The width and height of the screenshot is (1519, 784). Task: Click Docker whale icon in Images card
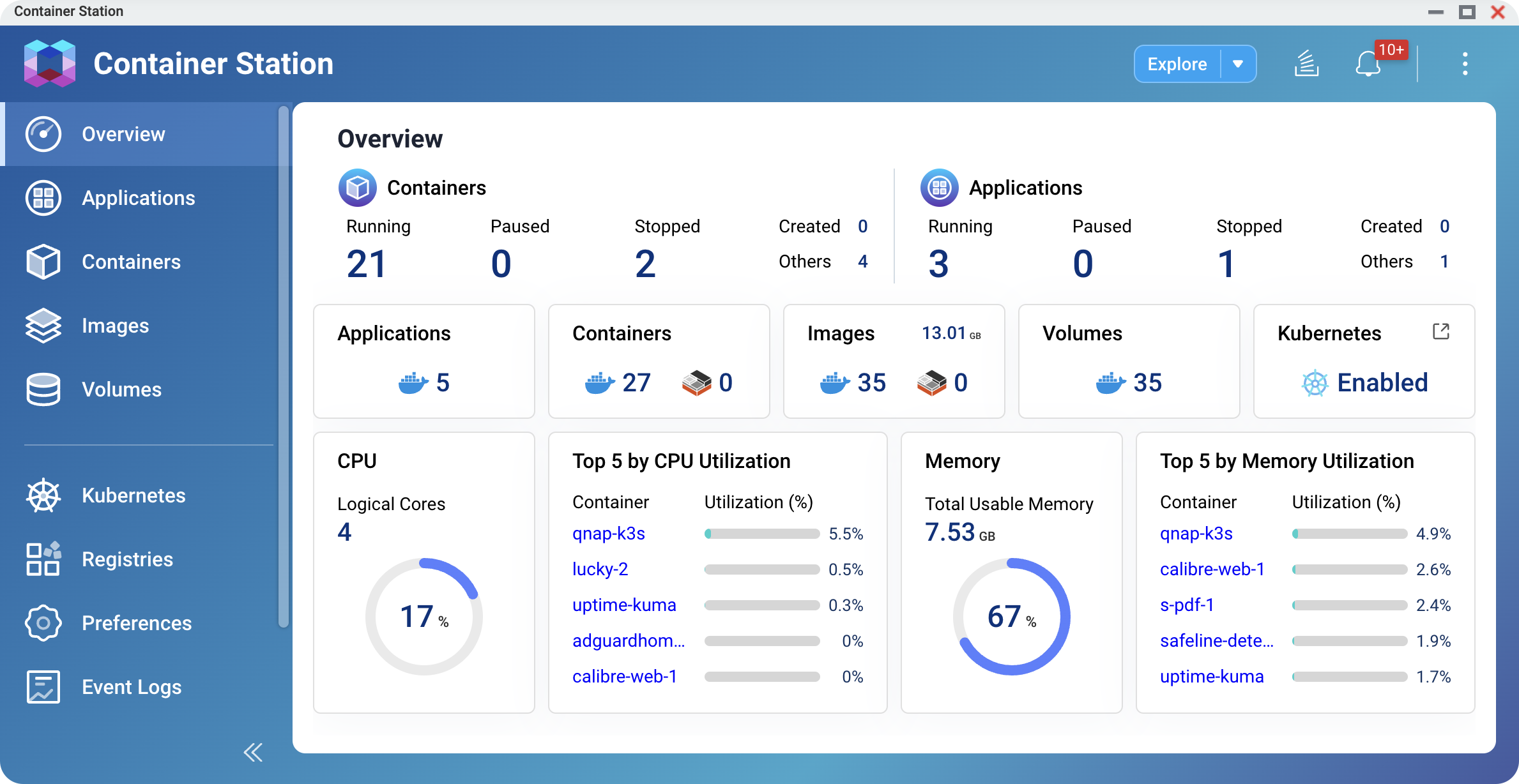coord(835,383)
